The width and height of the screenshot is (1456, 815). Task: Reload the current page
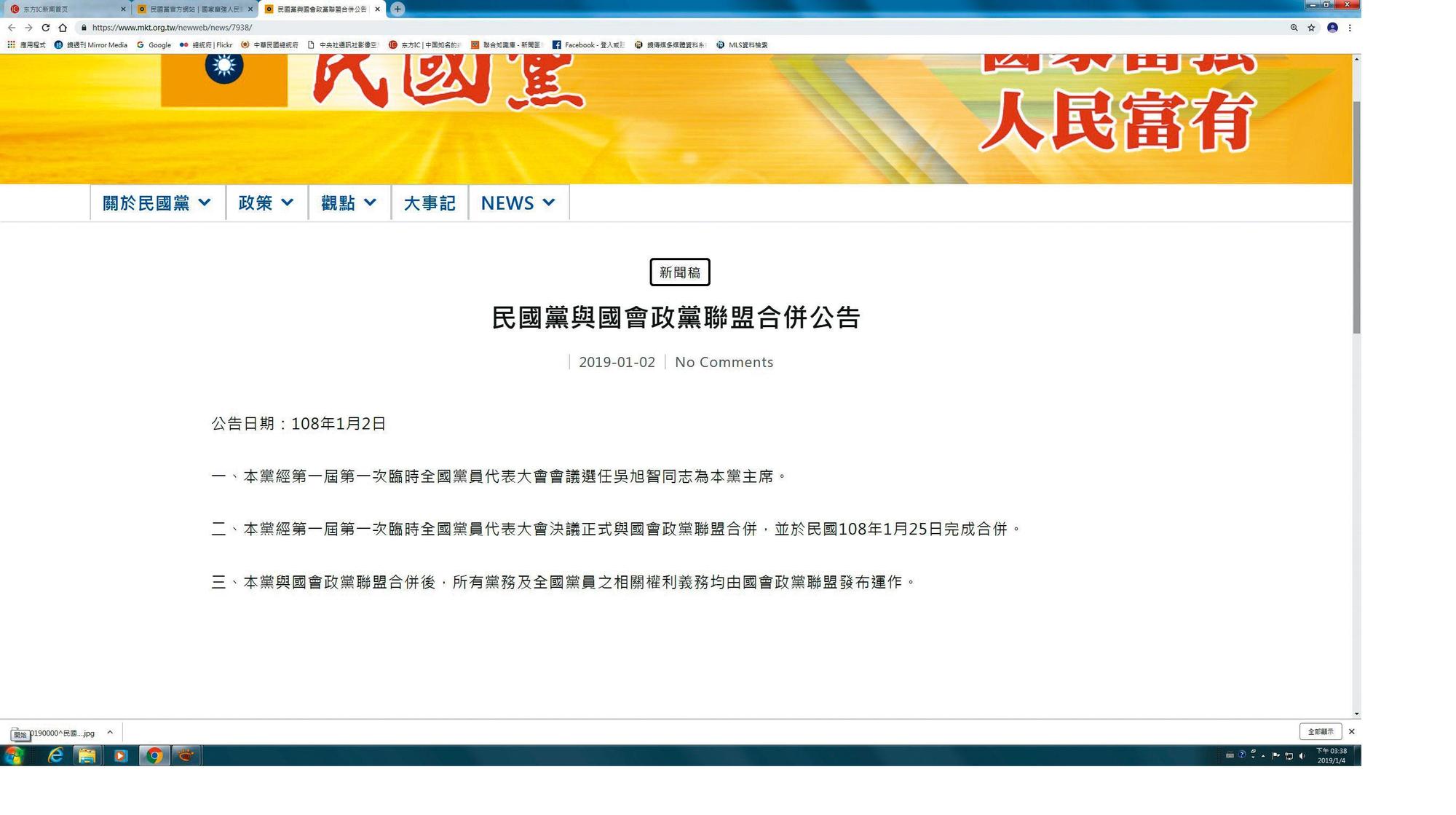pyautogui.click(x=46, y=27)
